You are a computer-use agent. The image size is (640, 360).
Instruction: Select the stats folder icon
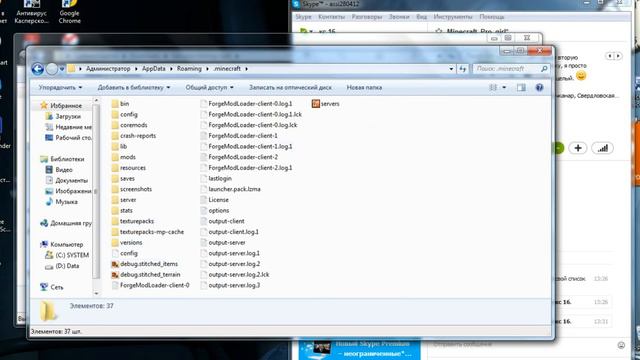tap(115, 210)
